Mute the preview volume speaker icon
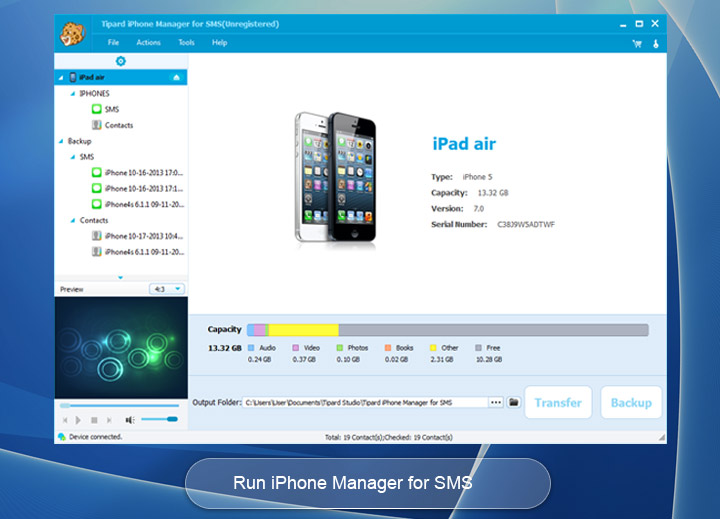The height and width of the screenshot is (519, 720). [x=130, y=420]
